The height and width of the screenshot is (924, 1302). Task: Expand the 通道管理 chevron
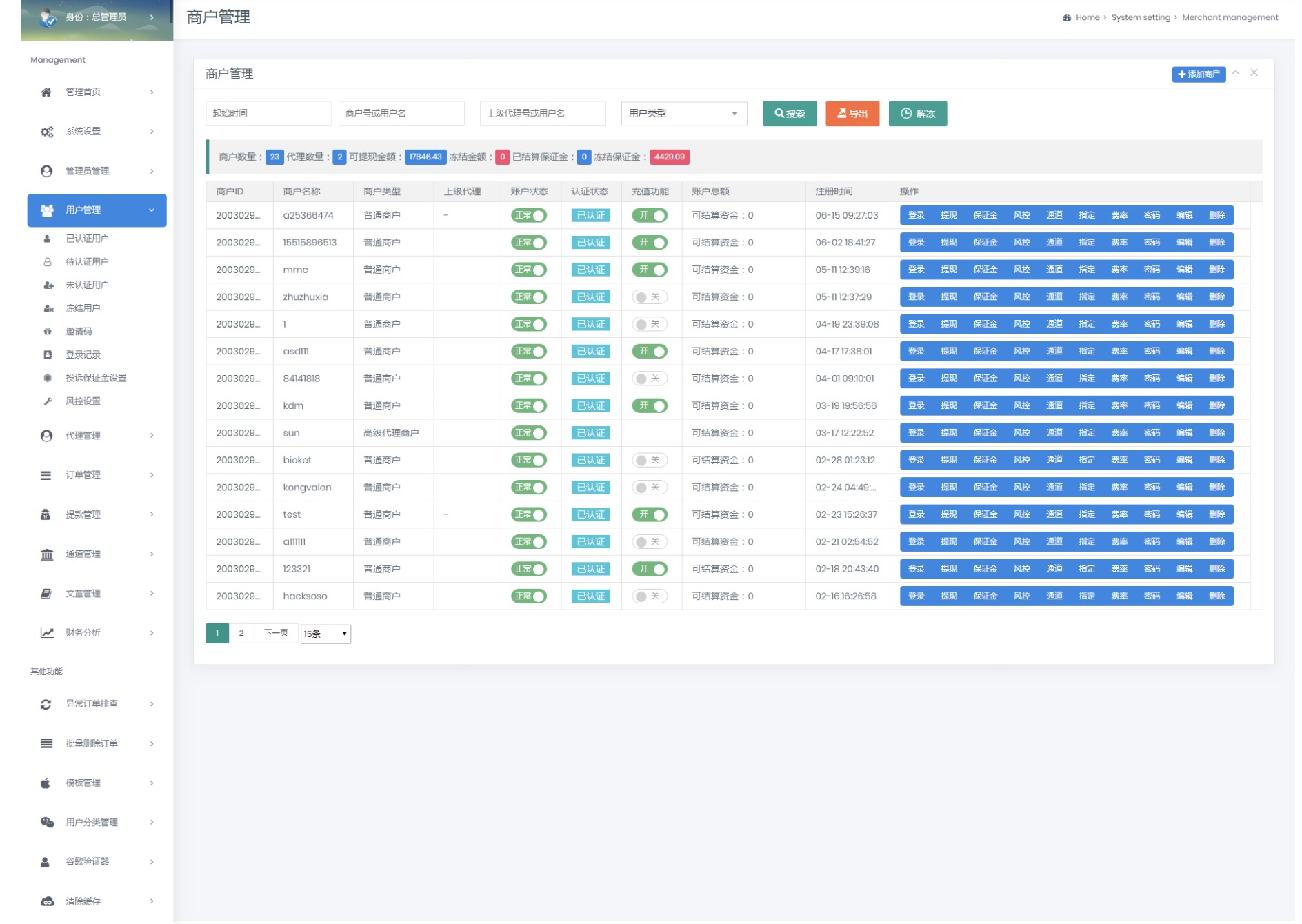click(152, 554)
